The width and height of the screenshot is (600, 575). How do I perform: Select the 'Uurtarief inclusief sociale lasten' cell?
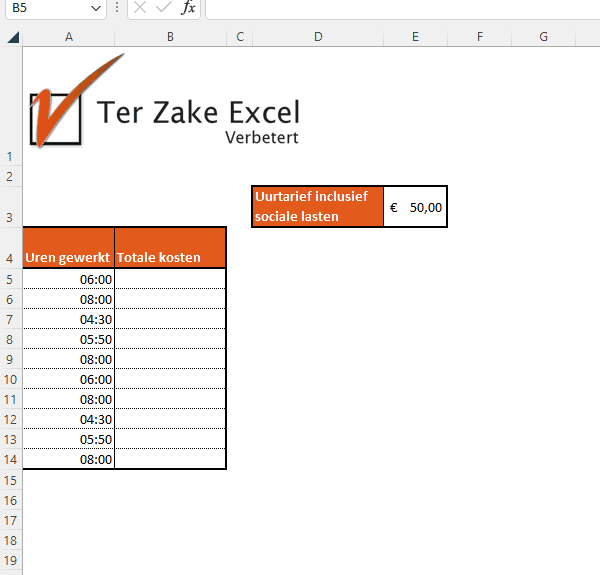click(318, 207)
